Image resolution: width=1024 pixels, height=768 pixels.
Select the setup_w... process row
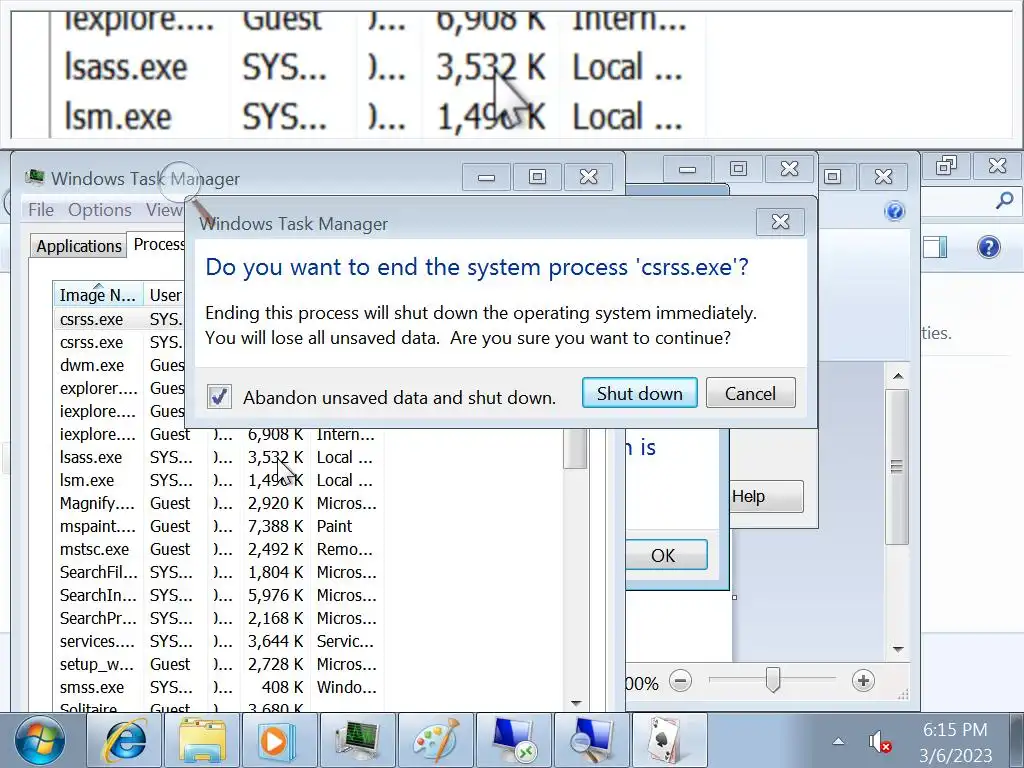click(x=219, y=664)
